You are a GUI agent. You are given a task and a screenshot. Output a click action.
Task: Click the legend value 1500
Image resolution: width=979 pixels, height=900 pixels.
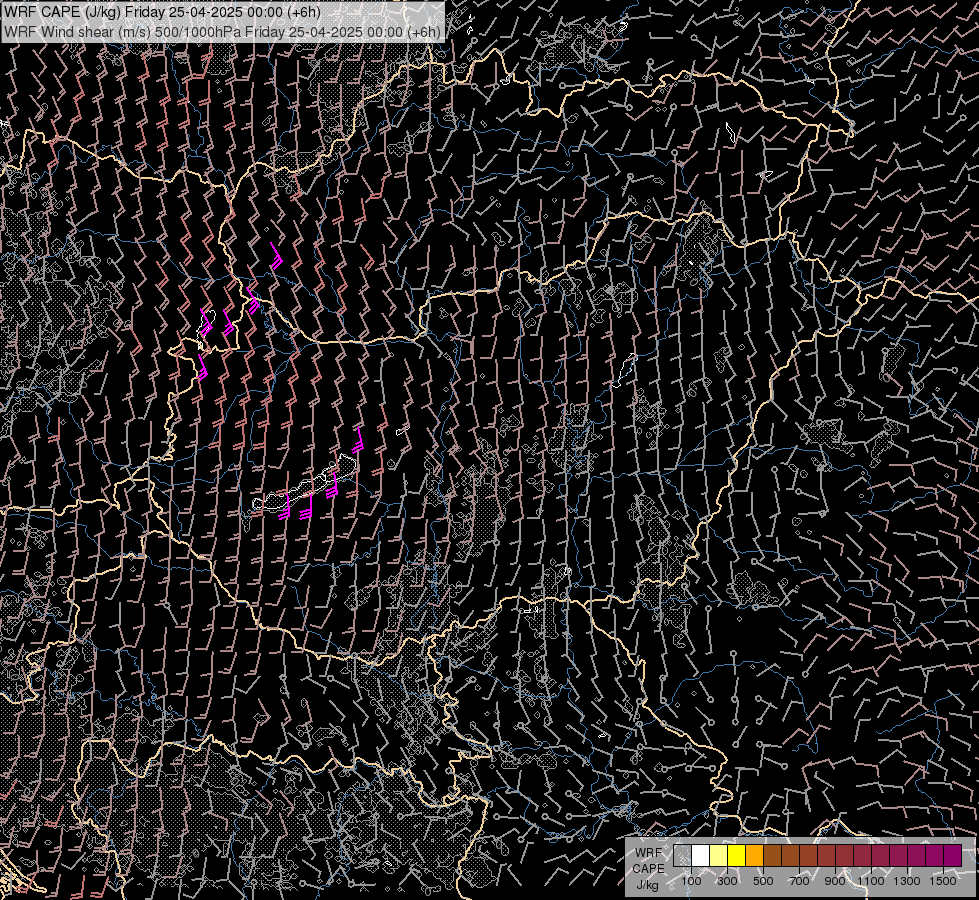tap(943, 881)
